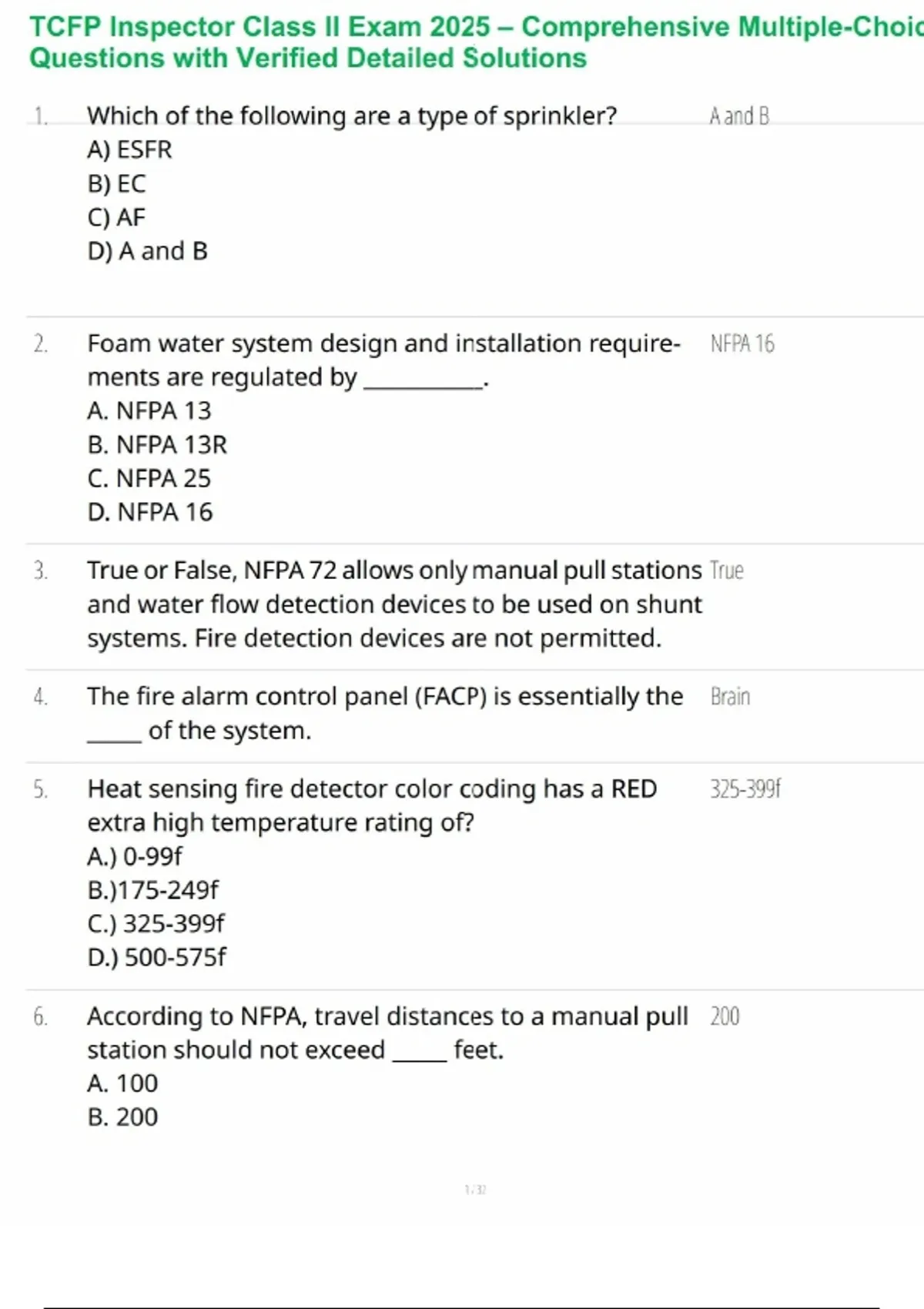Viewport: 924px width, 1309px height.
Task: Choose option D) A and B
Action: coord(147,251)
